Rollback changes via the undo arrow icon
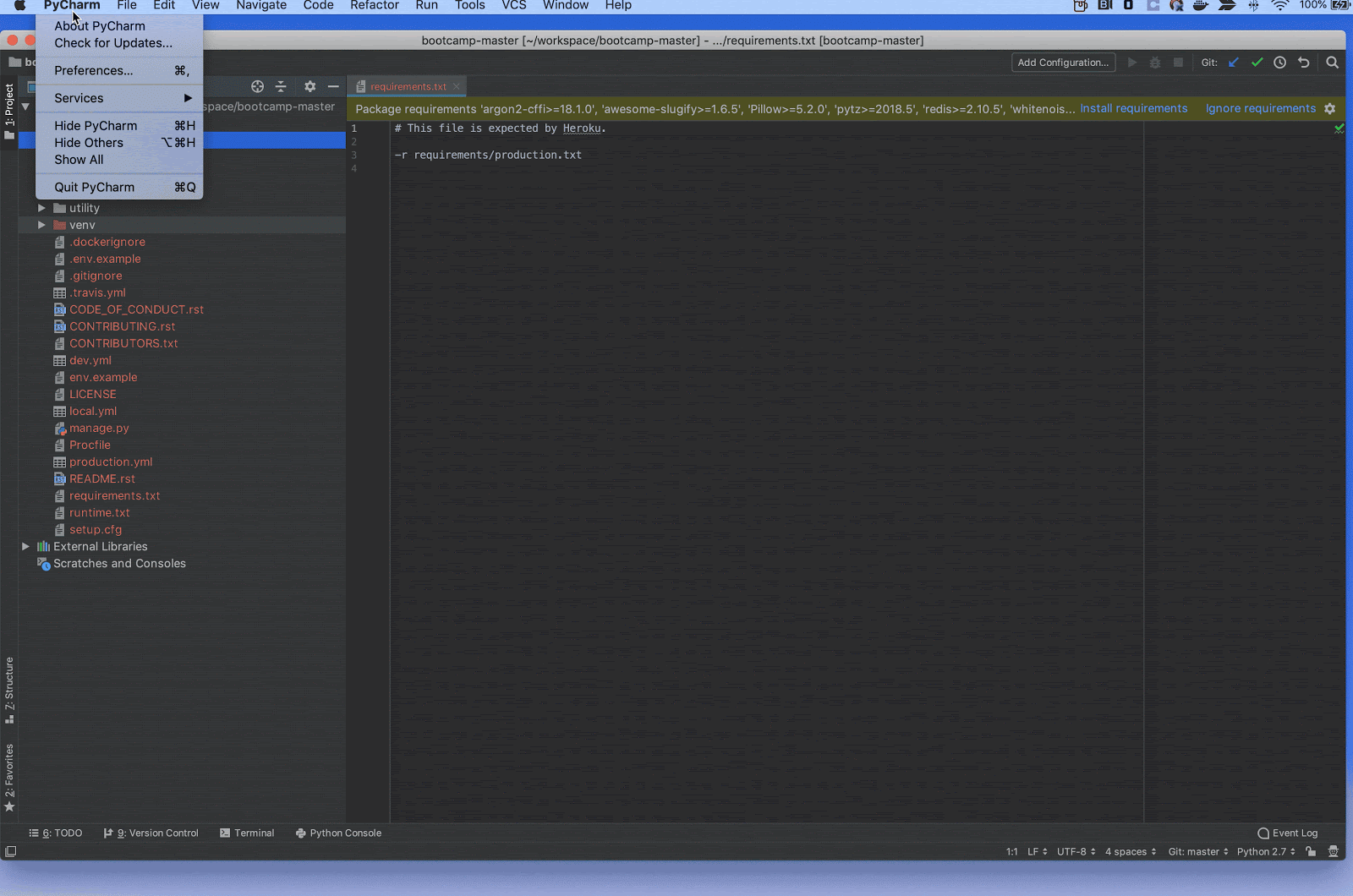Image resolution: width=1353 pixels, height=896 pixels. 1304,62
